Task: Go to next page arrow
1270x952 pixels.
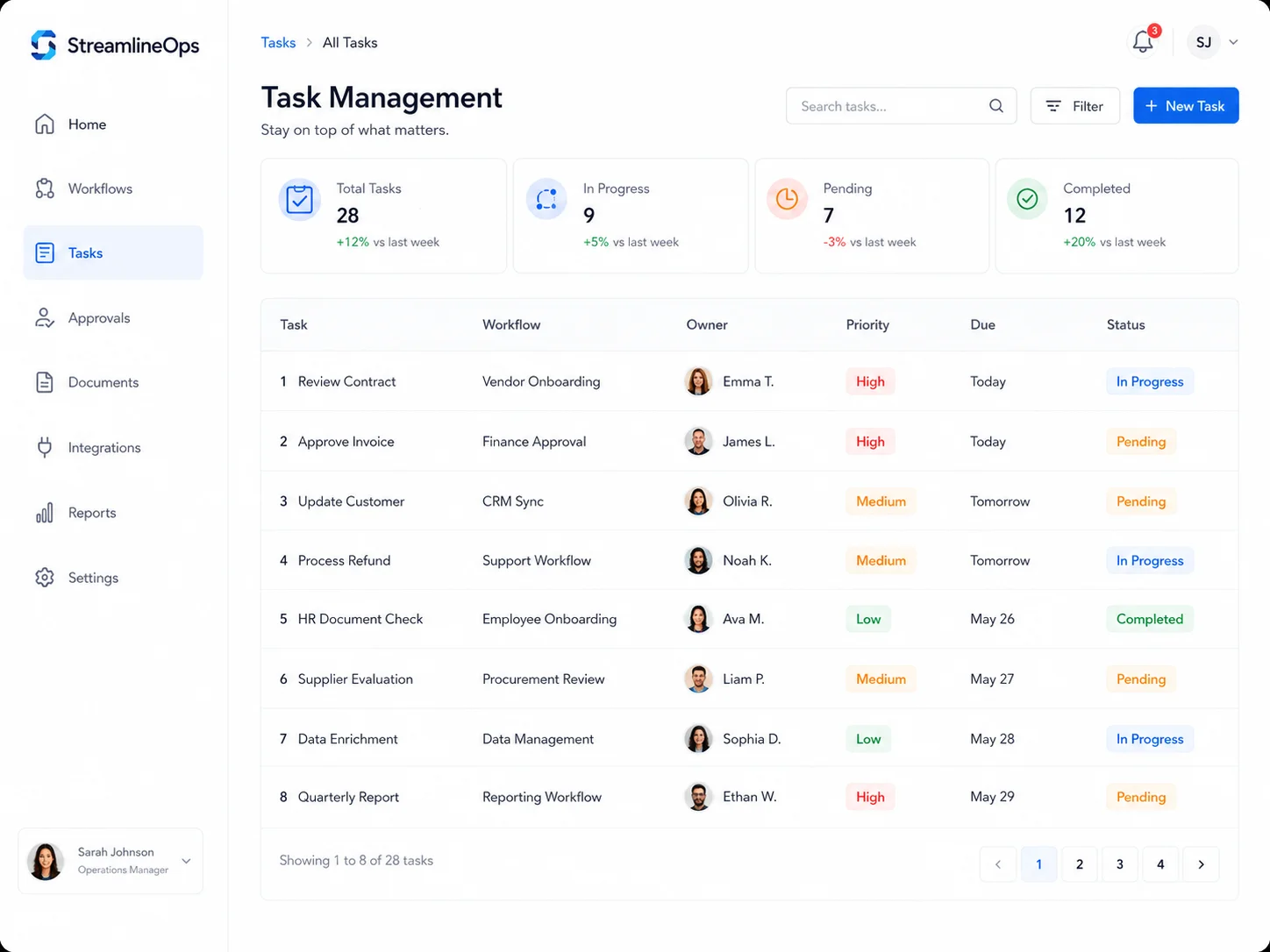Action: point(1201,864)
